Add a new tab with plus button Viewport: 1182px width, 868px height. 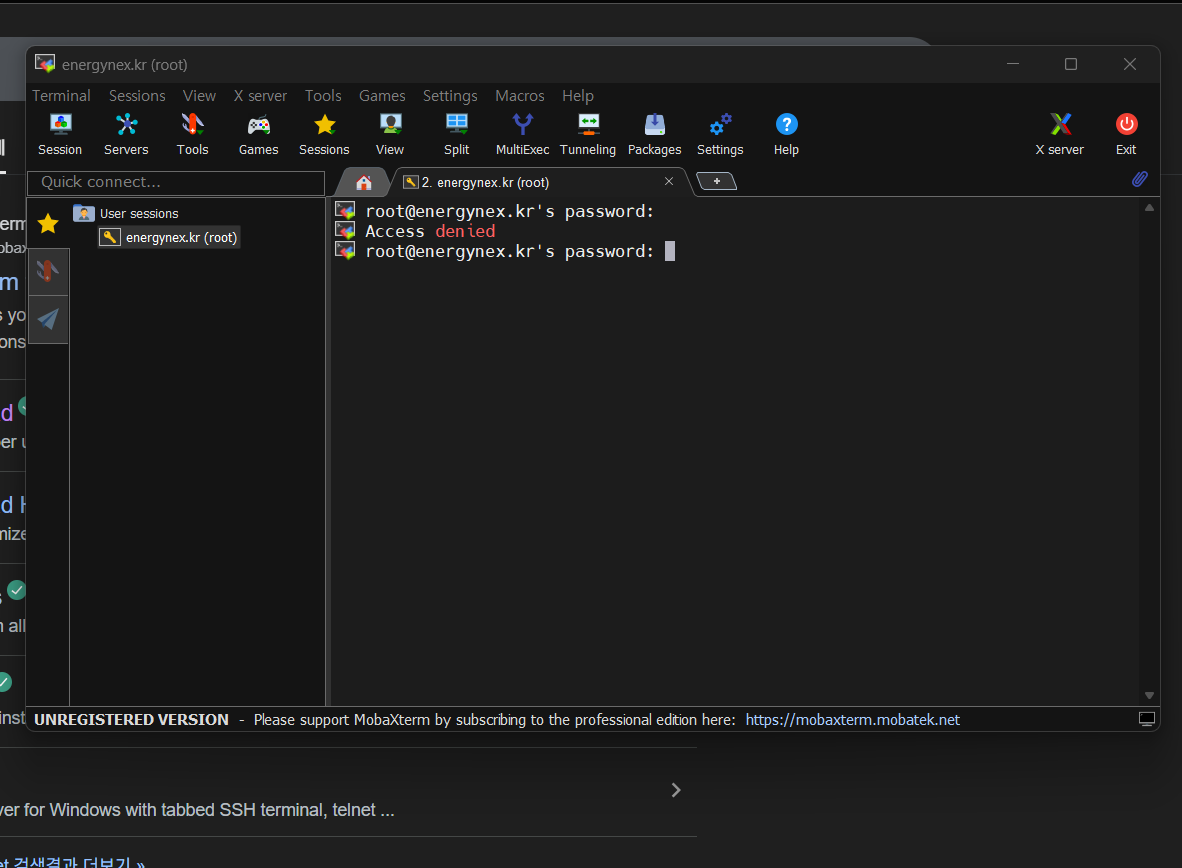tap(716, 181)
